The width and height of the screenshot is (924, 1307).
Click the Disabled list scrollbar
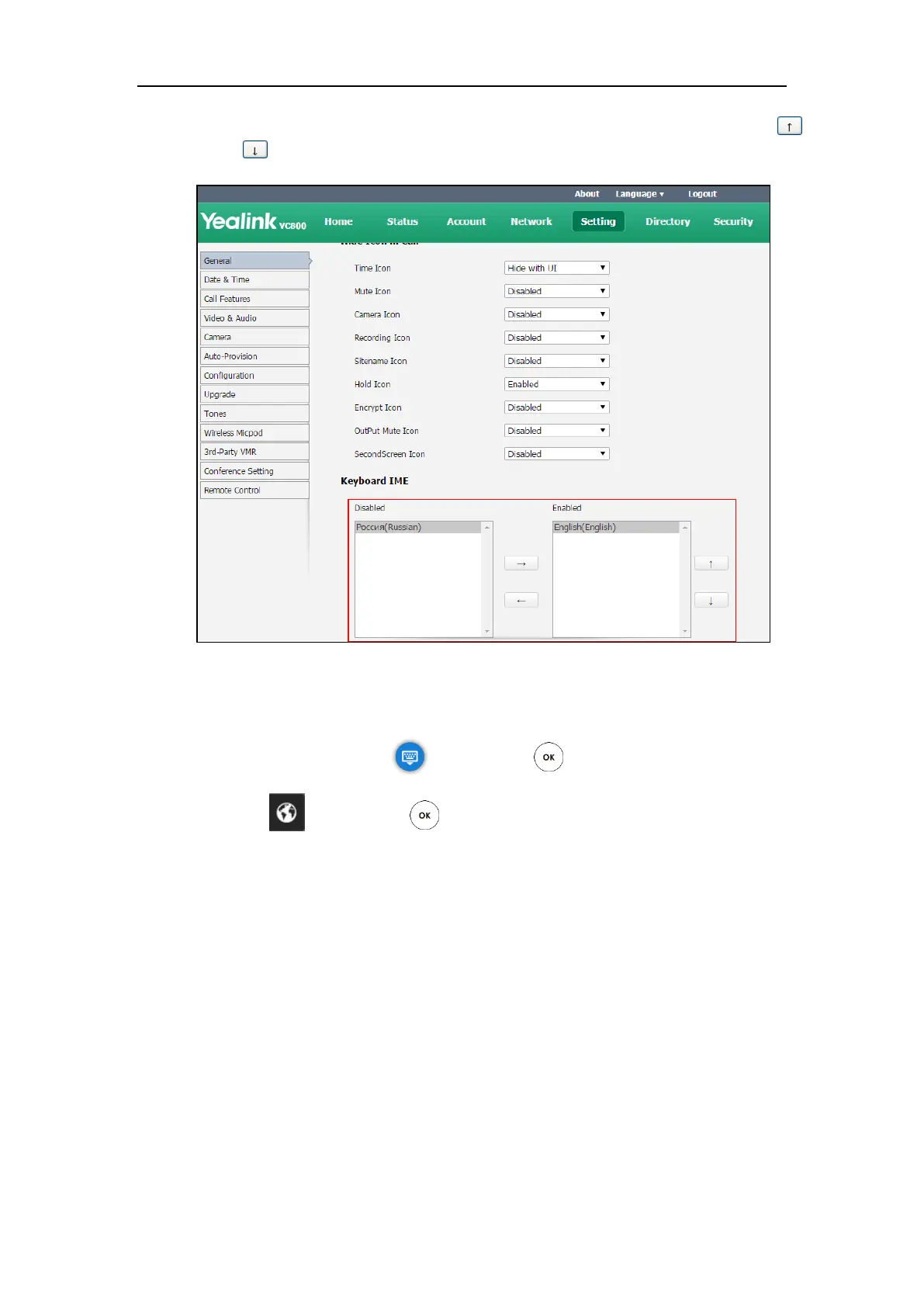tap(487, 579)
